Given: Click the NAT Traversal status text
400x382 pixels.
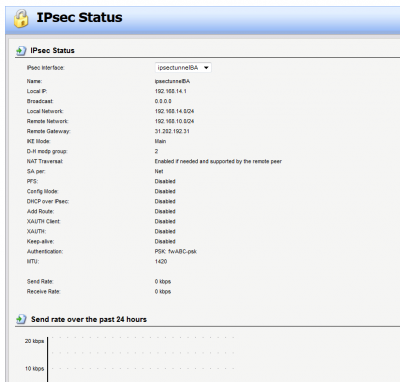Looking at the screenshot, I should tap(218, 161).
